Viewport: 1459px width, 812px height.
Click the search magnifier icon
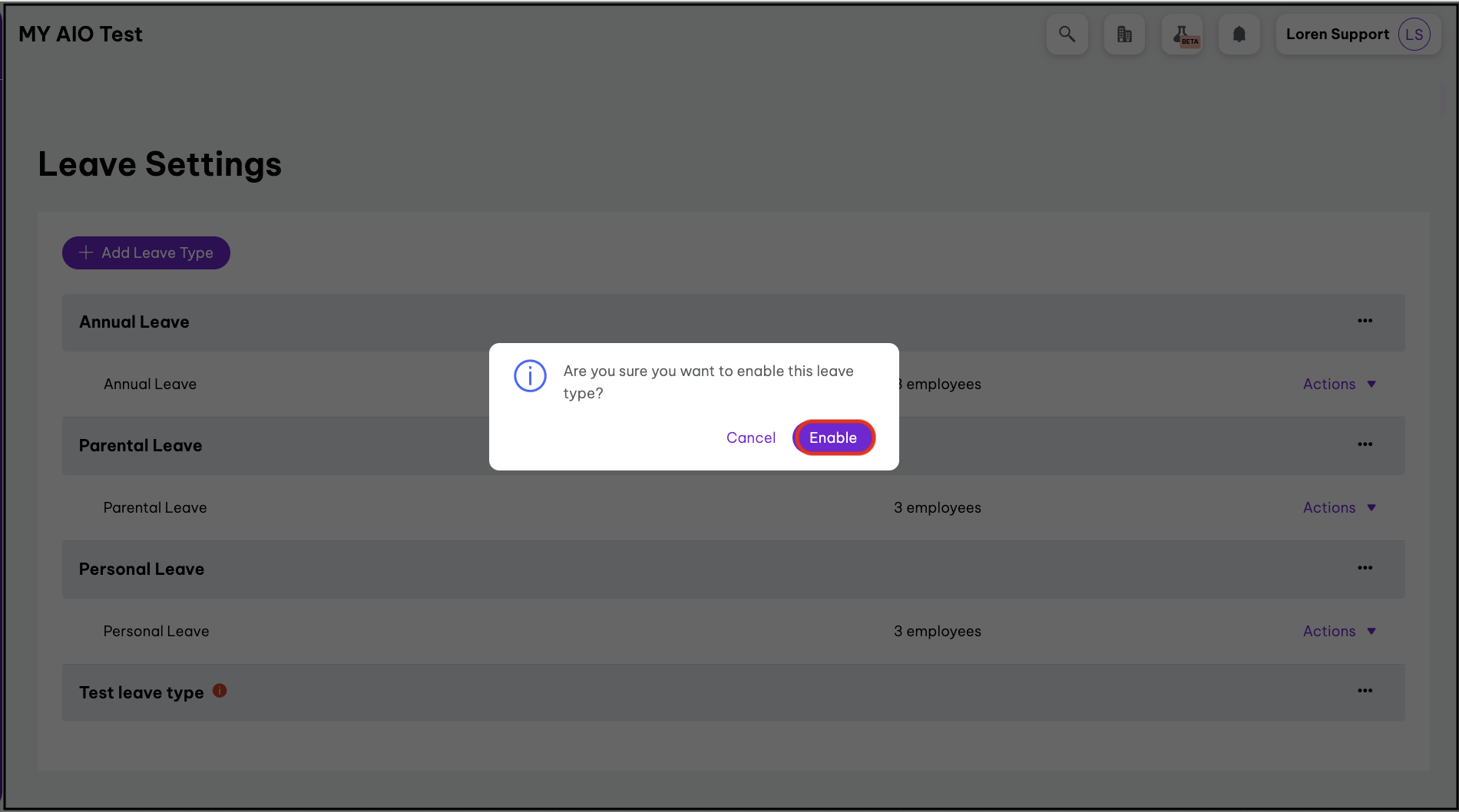[1067, 35]
